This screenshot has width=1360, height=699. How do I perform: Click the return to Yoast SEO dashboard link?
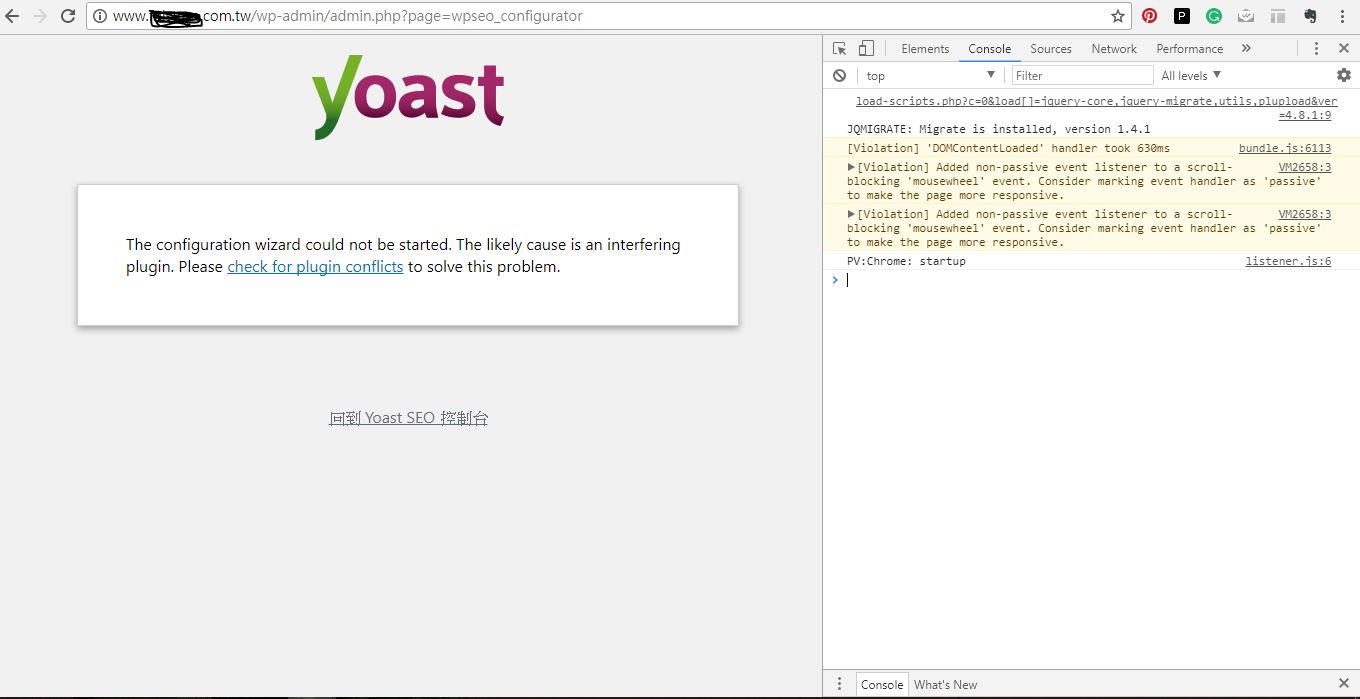[409, 418]
